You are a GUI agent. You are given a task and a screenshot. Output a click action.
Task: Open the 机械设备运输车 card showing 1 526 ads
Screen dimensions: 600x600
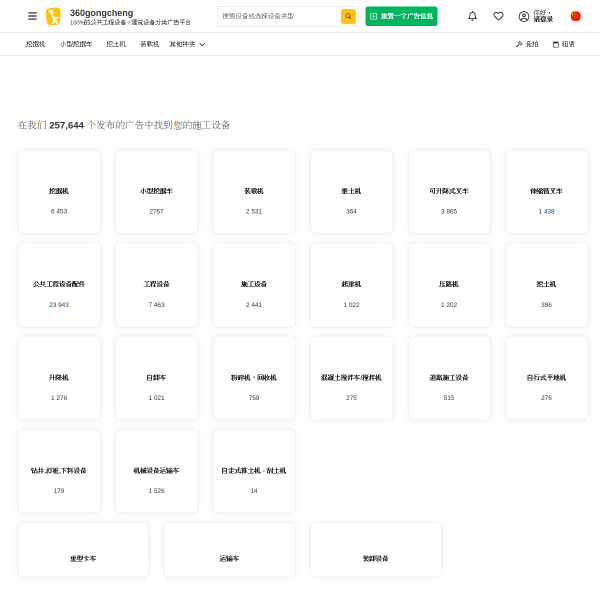(x=157, y=471)
